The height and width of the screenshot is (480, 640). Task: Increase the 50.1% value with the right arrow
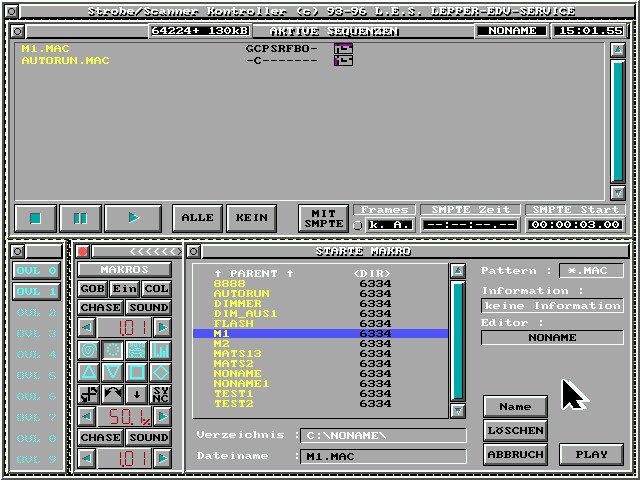[162, 416]
